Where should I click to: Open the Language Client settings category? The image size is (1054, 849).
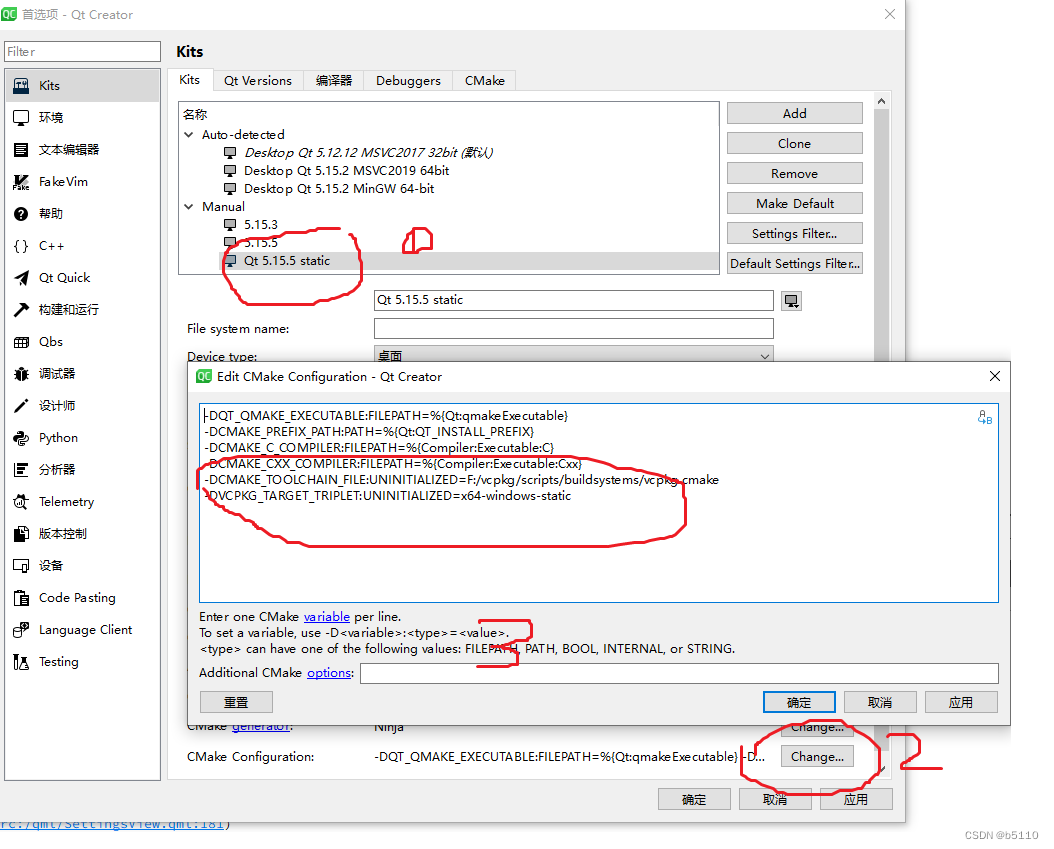point(82,630)
